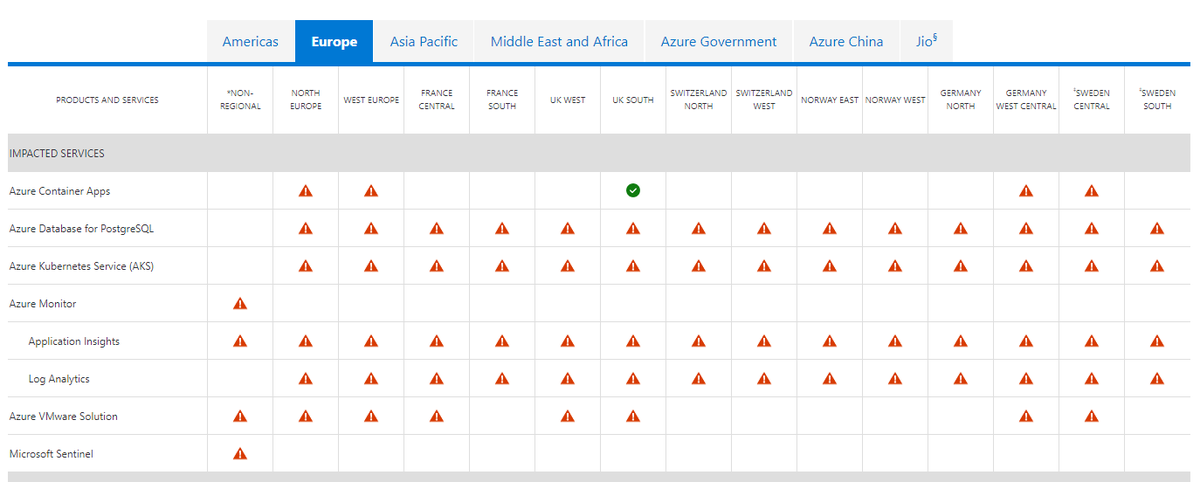Click AKS warning under Germany North
1200x482 pixels.
tap(961, 266)
